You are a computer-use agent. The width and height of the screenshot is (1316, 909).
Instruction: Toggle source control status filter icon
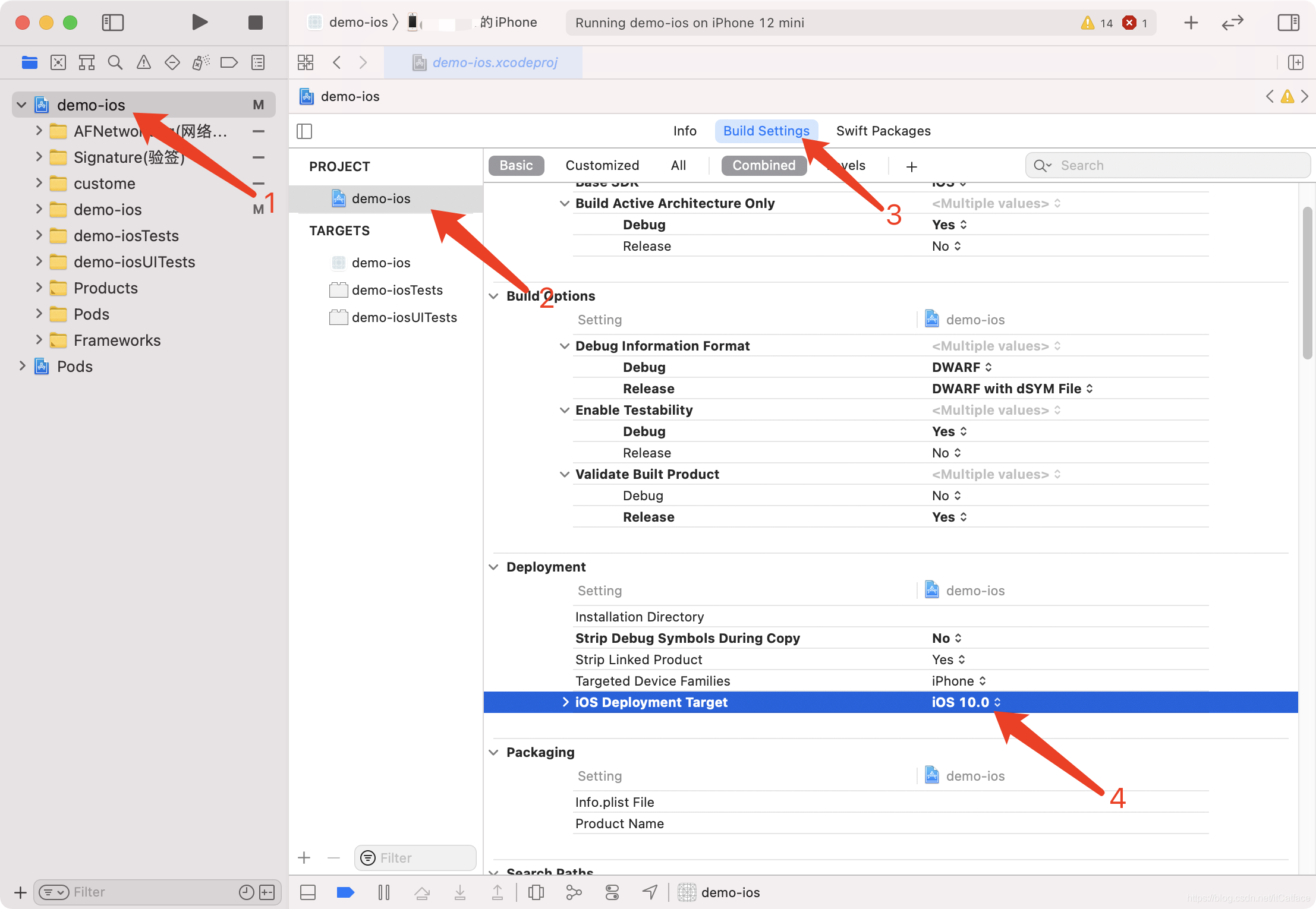267,892
